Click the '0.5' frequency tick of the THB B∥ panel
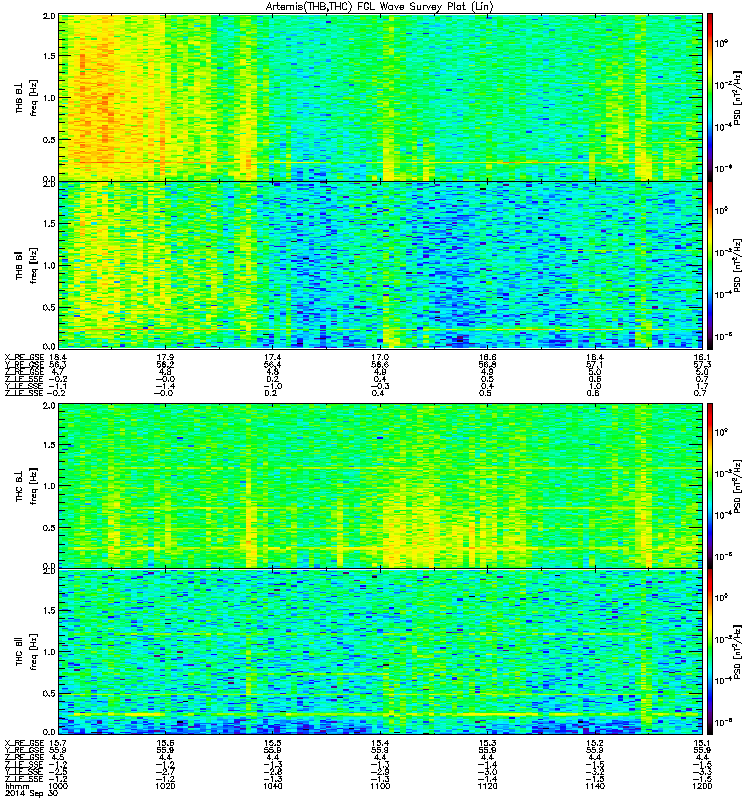 49,307
